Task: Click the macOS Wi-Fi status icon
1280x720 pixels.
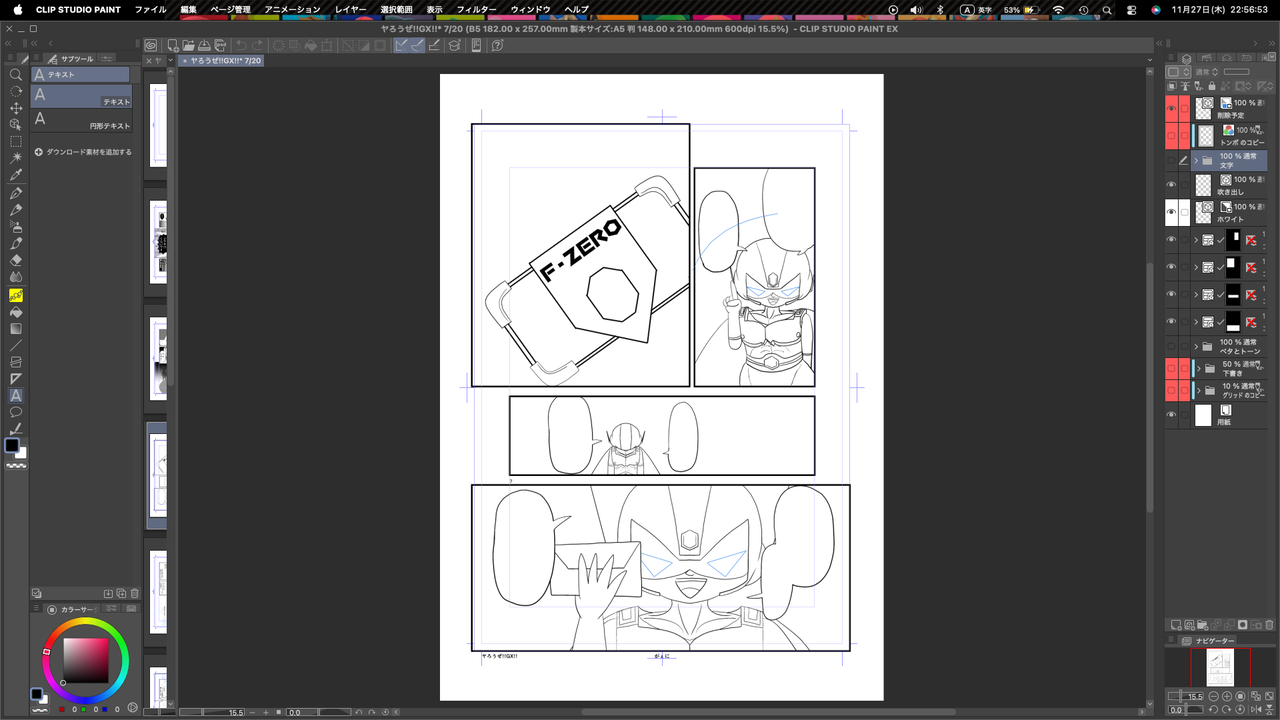Action: [x=1058, y=9]
